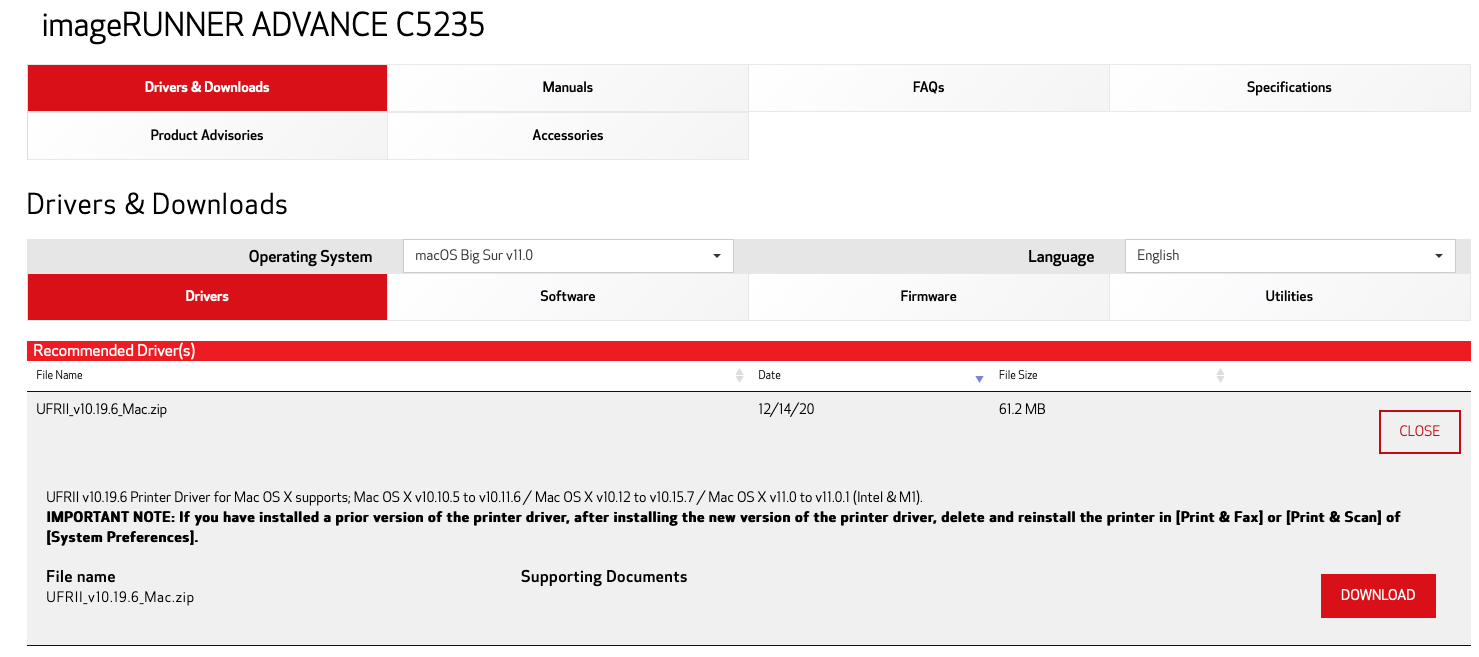
Task: Sort by File Size column arrows
Action: coord(1220,376)
